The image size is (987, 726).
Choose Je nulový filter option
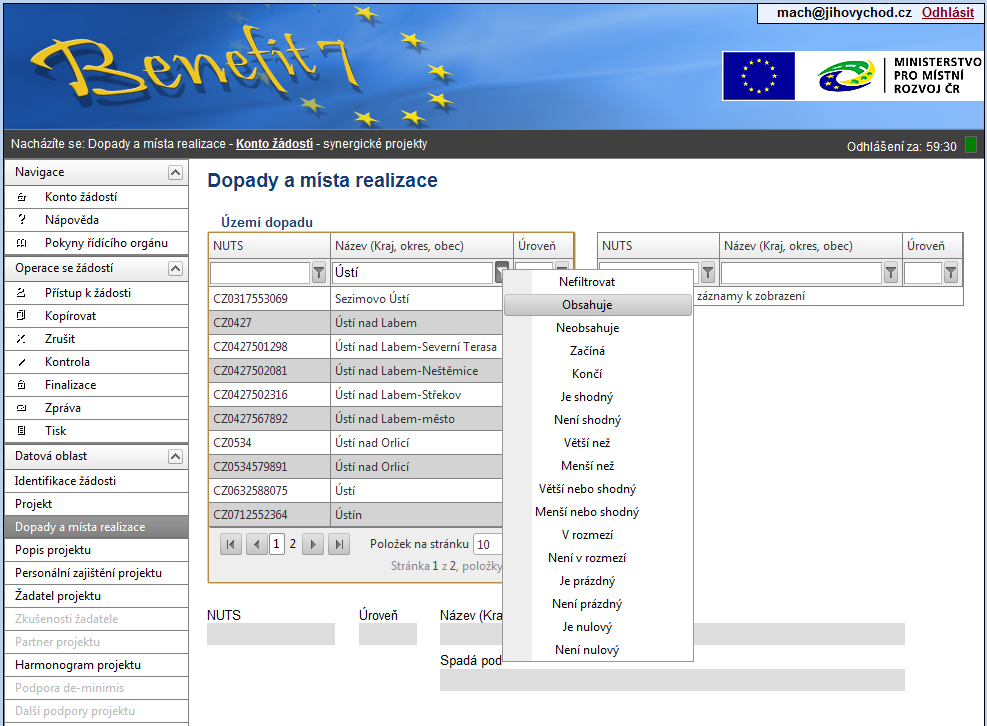click(587, 627)
